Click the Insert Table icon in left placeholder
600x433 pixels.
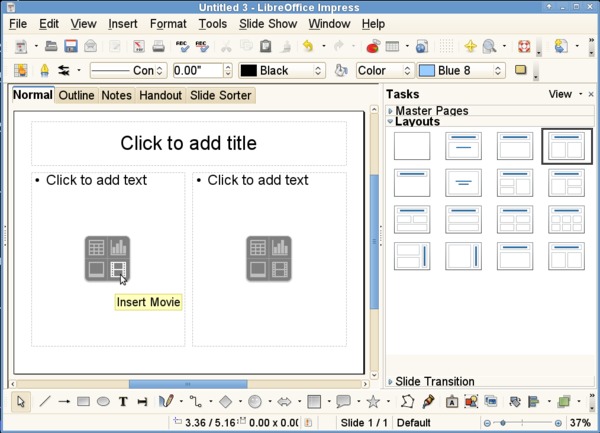pyautogui.click(x=96, y=247)
